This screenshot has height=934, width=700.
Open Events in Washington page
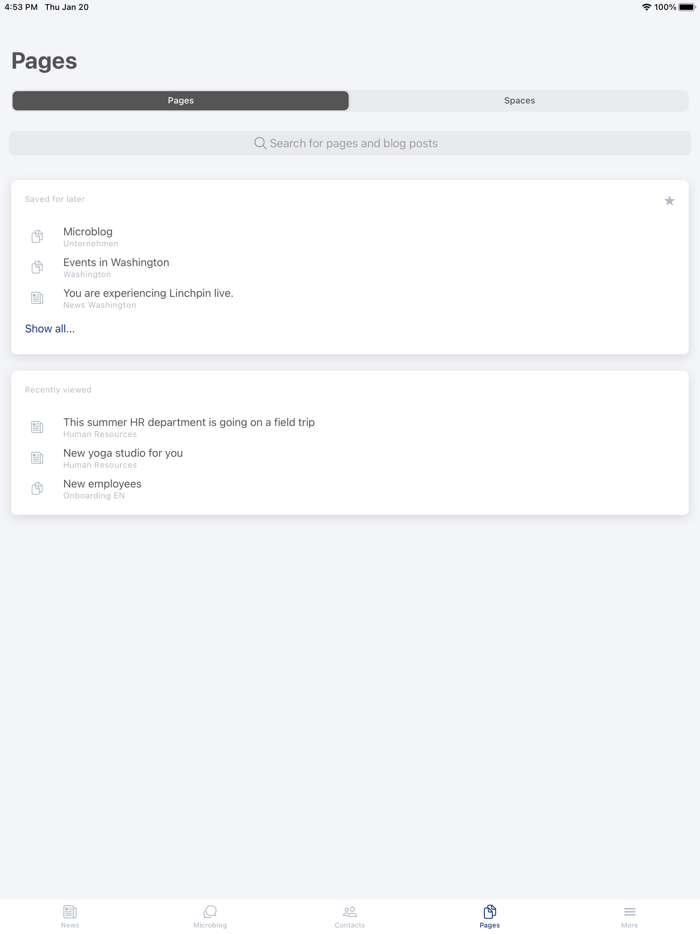(x=116, y=263)
